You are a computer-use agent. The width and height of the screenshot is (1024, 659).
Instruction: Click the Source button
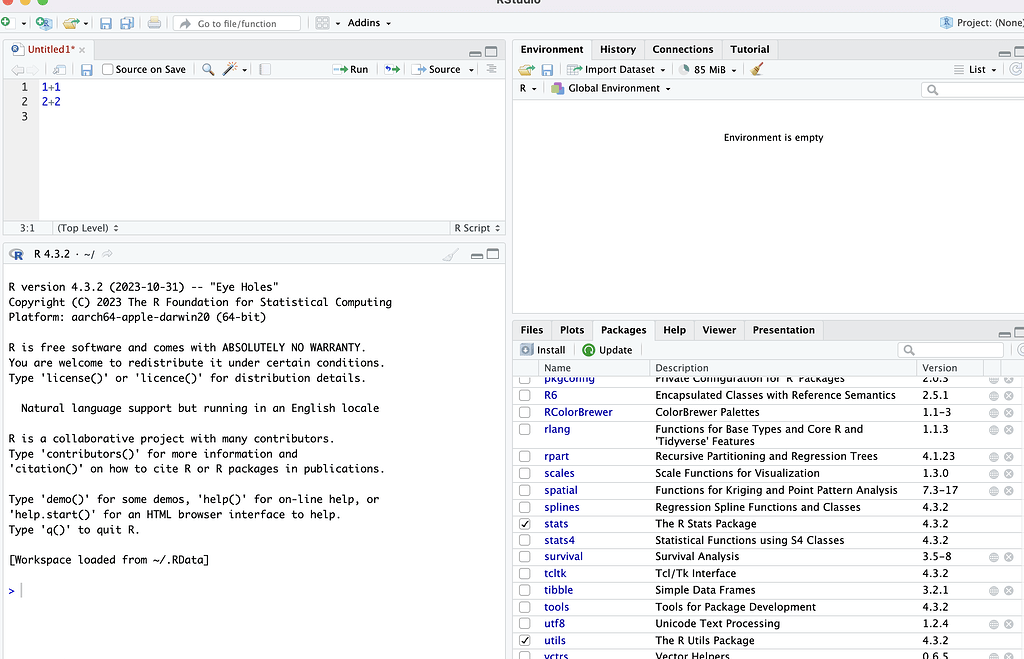coord(437,69)
